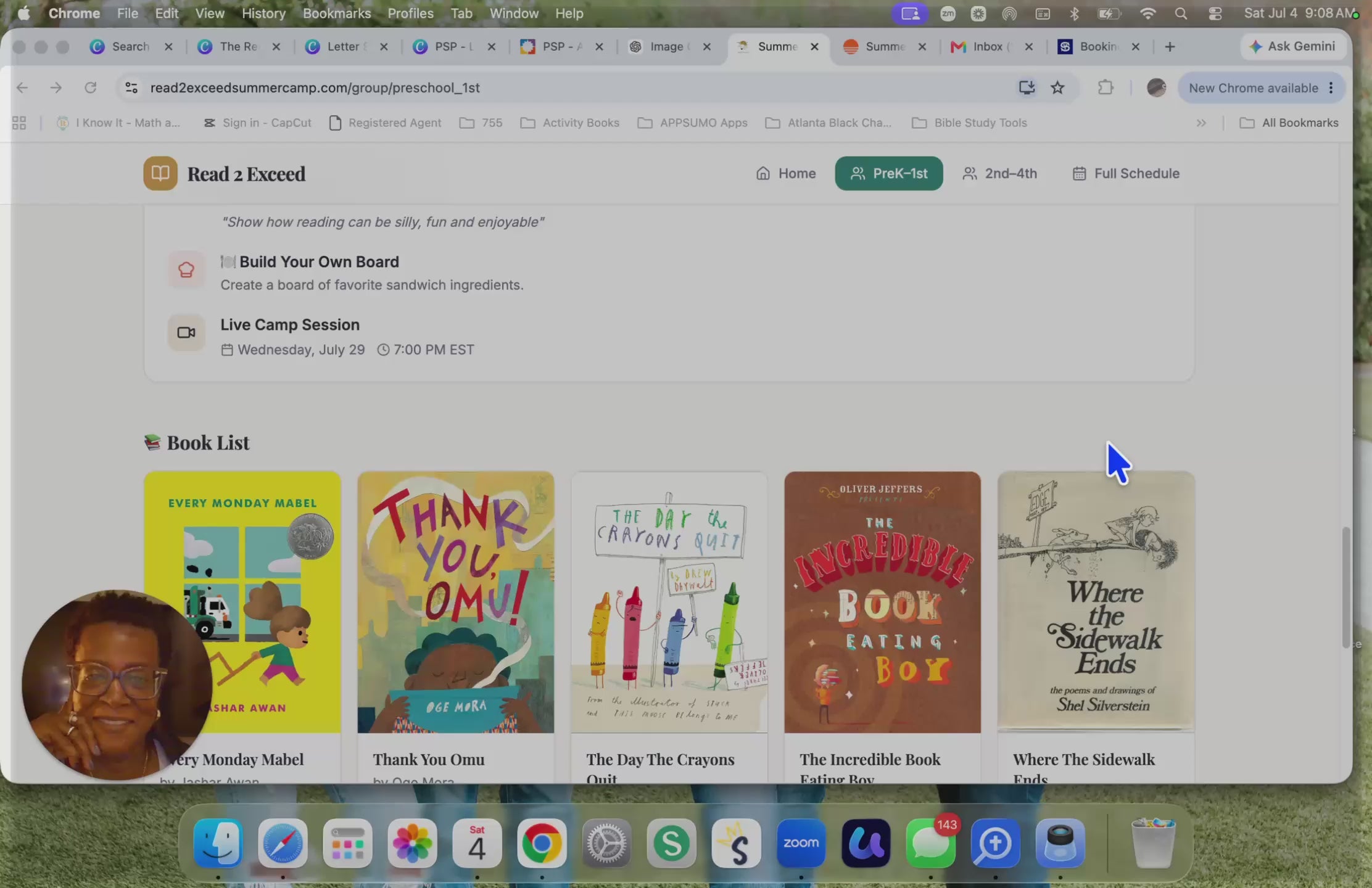1372x888 pixels.
Task: Click the Read 2 Exceed book logo
Action: 160,173
